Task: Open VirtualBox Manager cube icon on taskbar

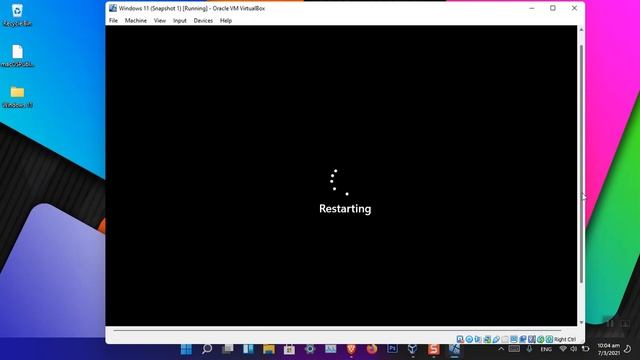Action: pos(413,349)
